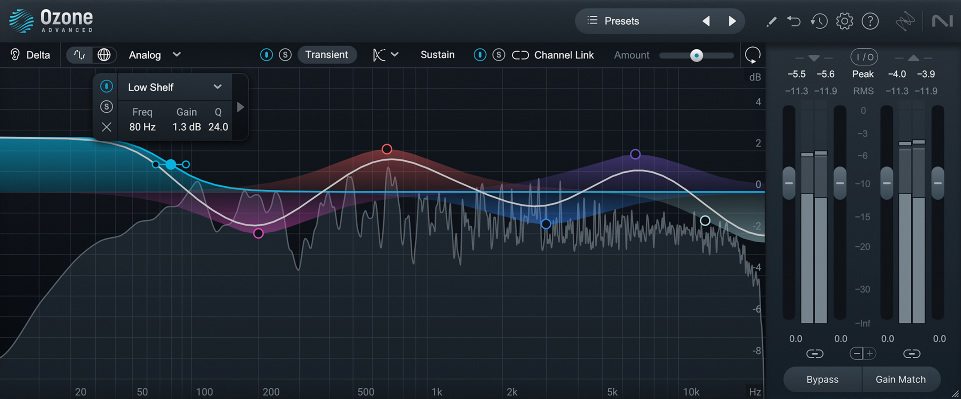Click the reset circular arrow icon
The height and width of the screenshot is (399, 961).
pyautogui.click(x=752, y=55)
